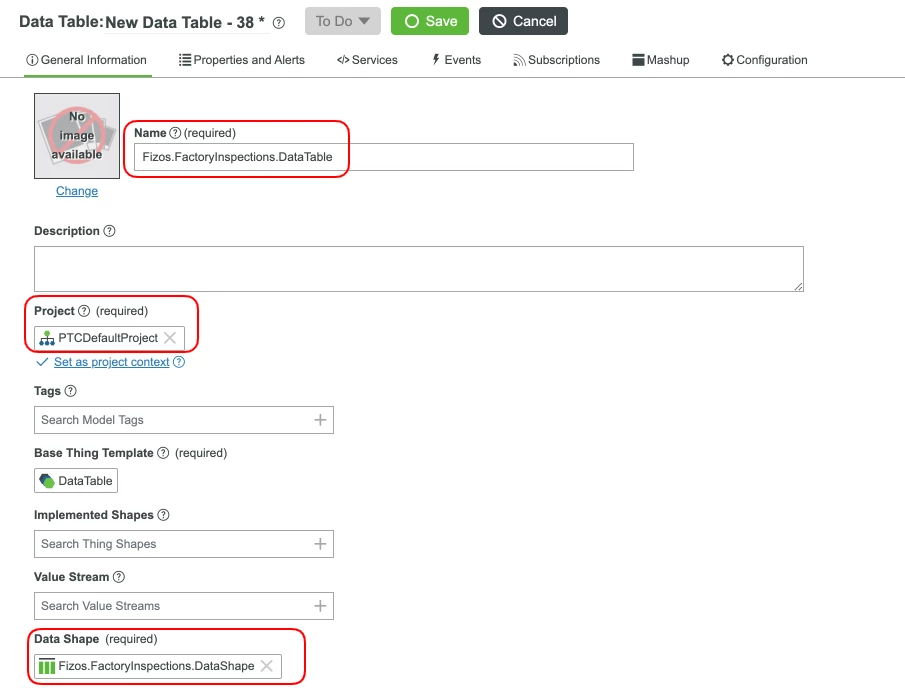Click the Name input field

pyautogui.click(x=384, y=157)
